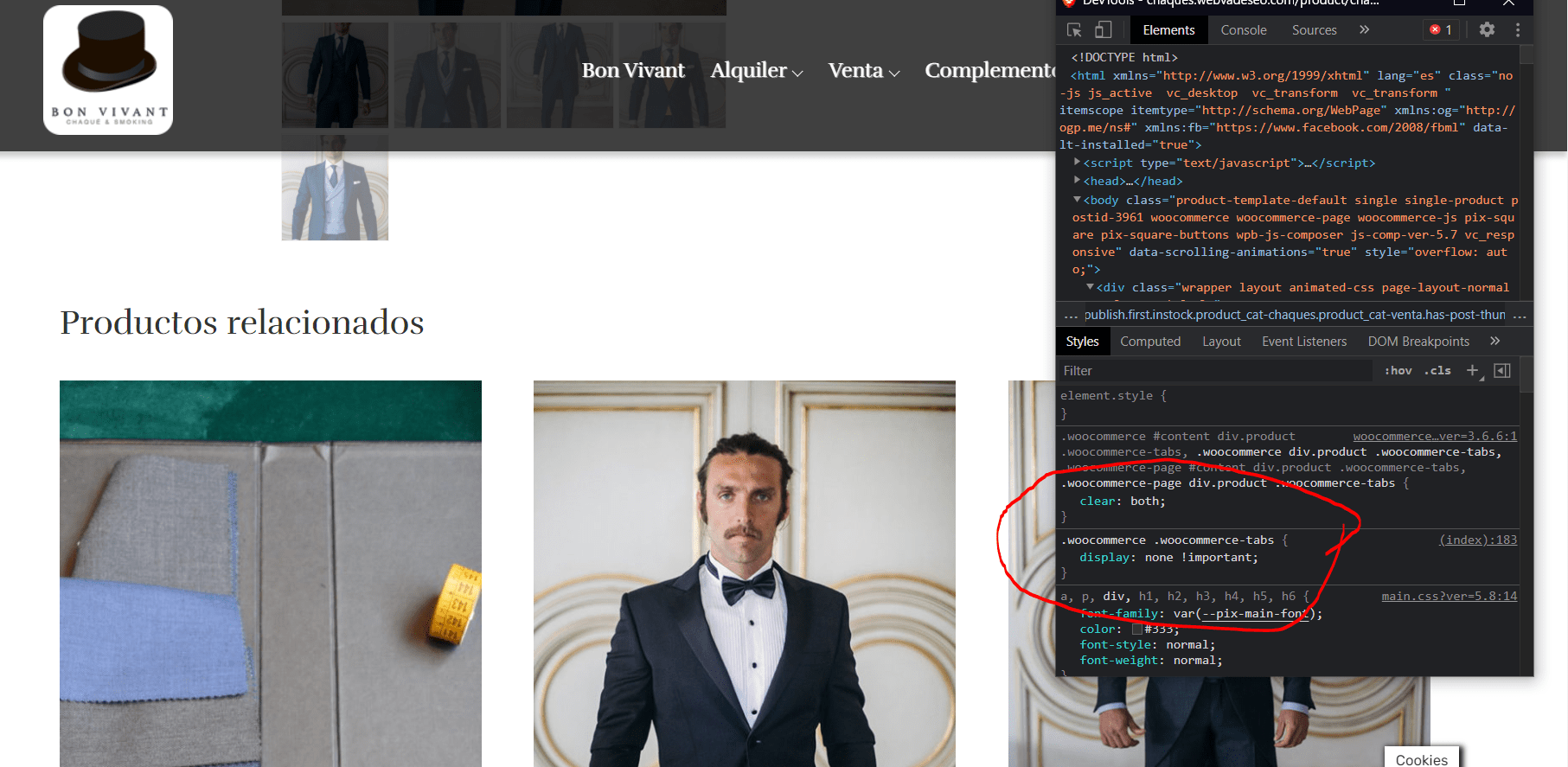Expand the head node in DOM tree
This screenshot has height=767, width=1568.
(1077, 180)
